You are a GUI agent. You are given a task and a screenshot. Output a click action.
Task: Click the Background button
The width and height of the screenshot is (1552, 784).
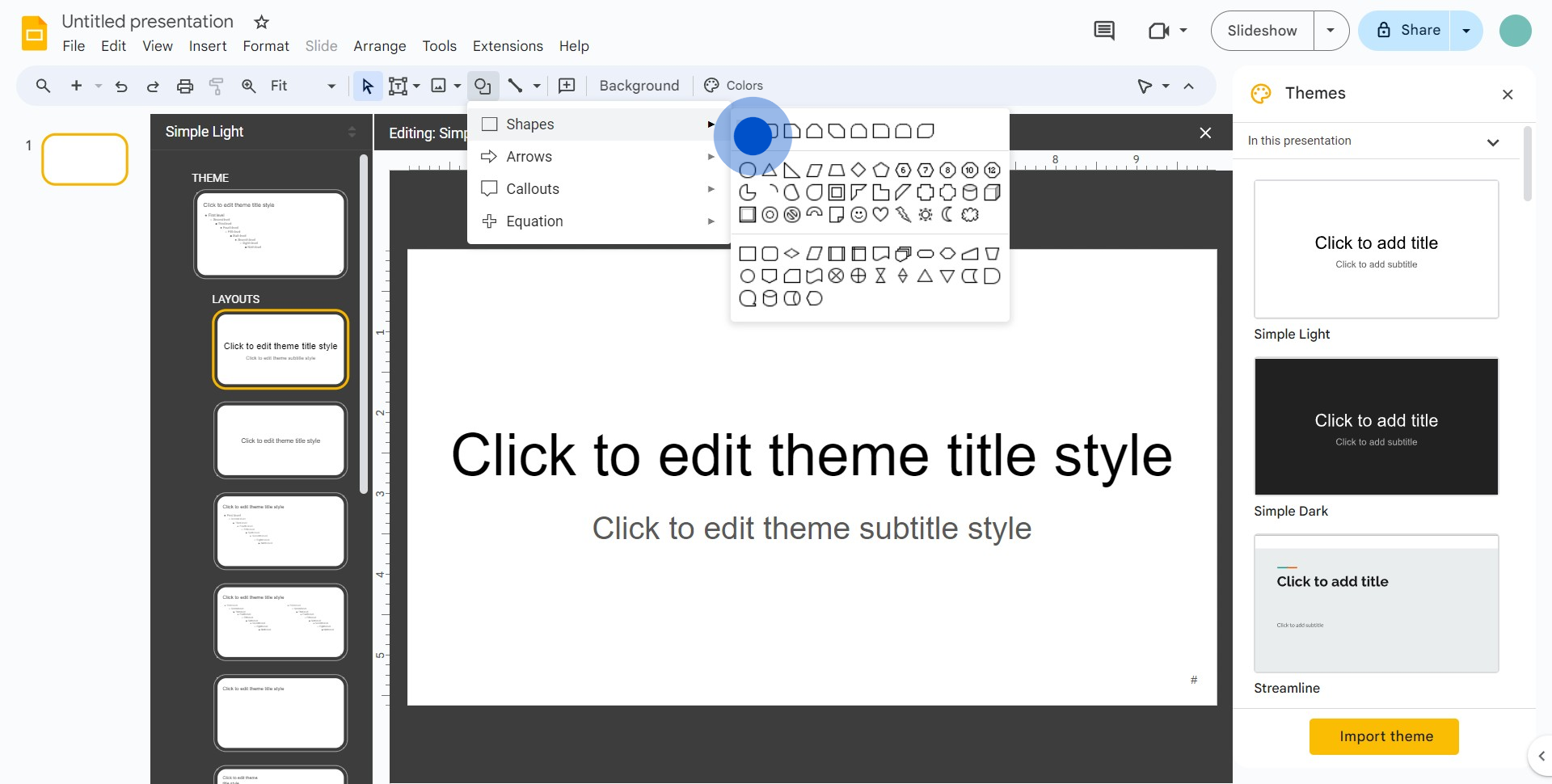639,86
